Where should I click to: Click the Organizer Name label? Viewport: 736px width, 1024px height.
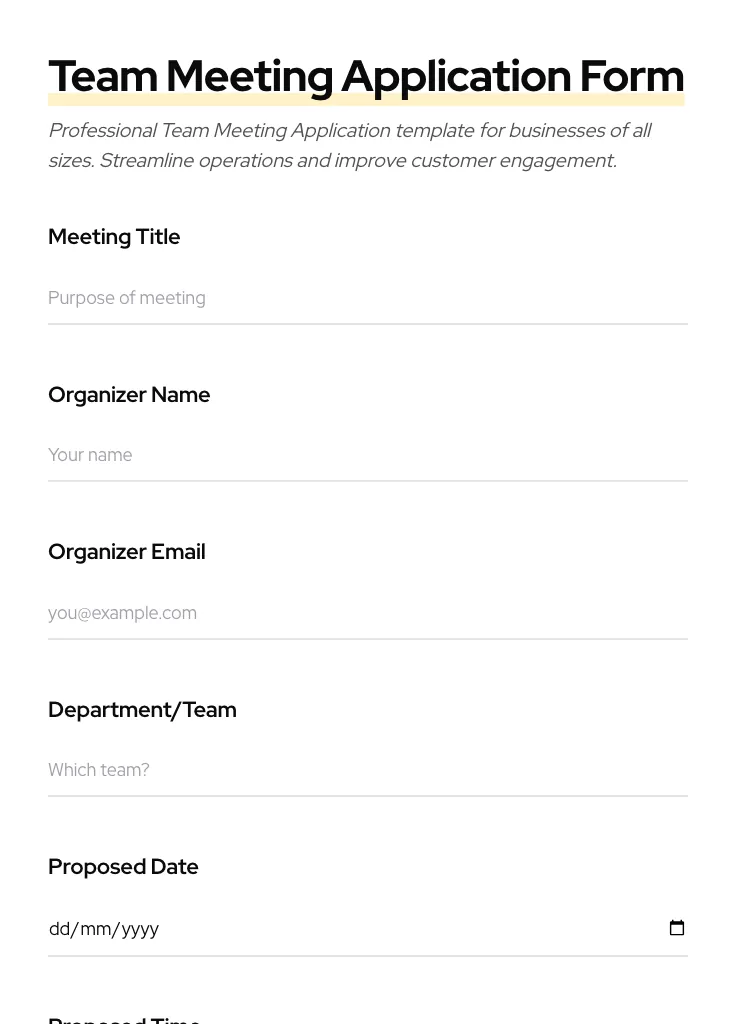(129, 395)
